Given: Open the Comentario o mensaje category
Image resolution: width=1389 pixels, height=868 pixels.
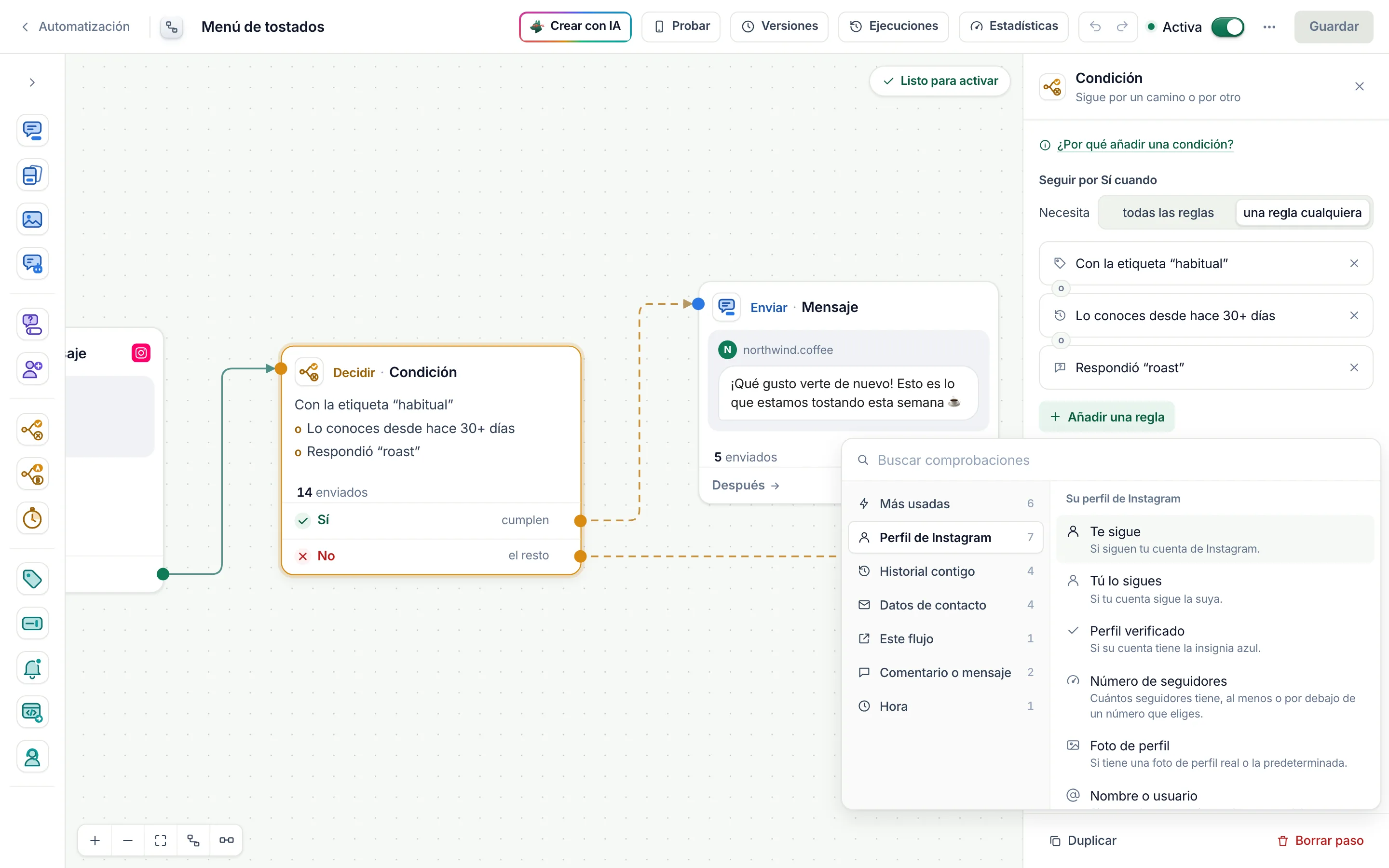Looking at the screenshot, I should tap(945, 672).
